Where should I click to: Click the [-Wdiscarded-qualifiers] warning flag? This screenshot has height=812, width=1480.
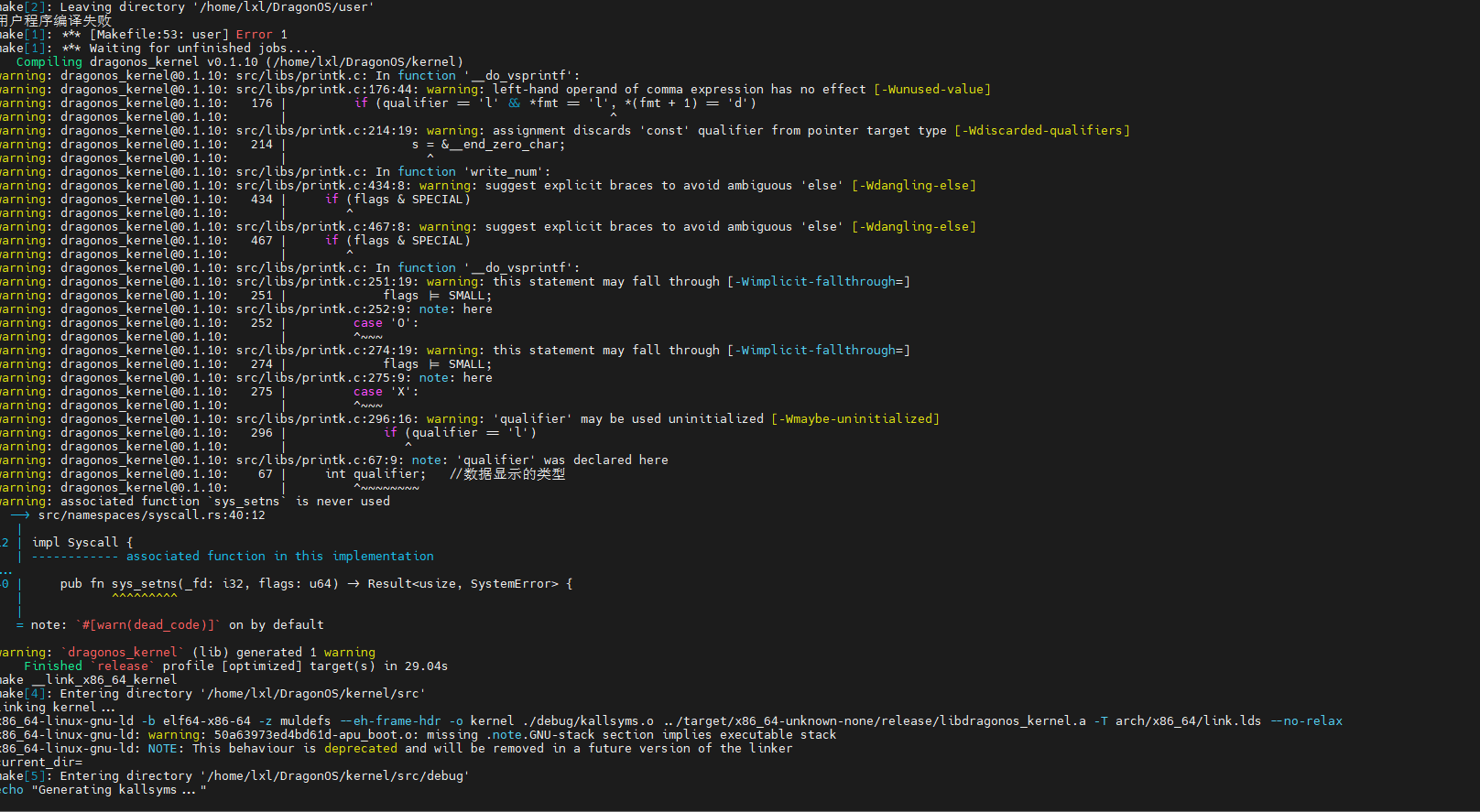click(1041, 131)
